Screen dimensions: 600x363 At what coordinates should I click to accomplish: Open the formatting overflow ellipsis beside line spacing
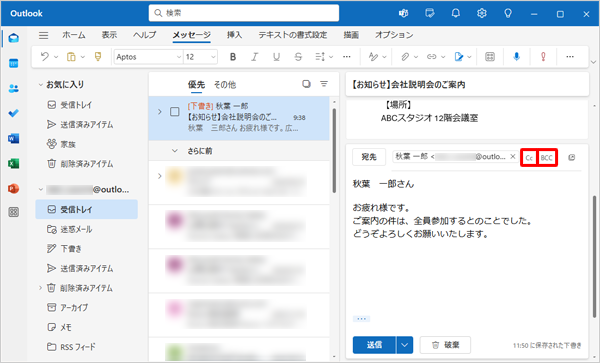click(347, 57)
